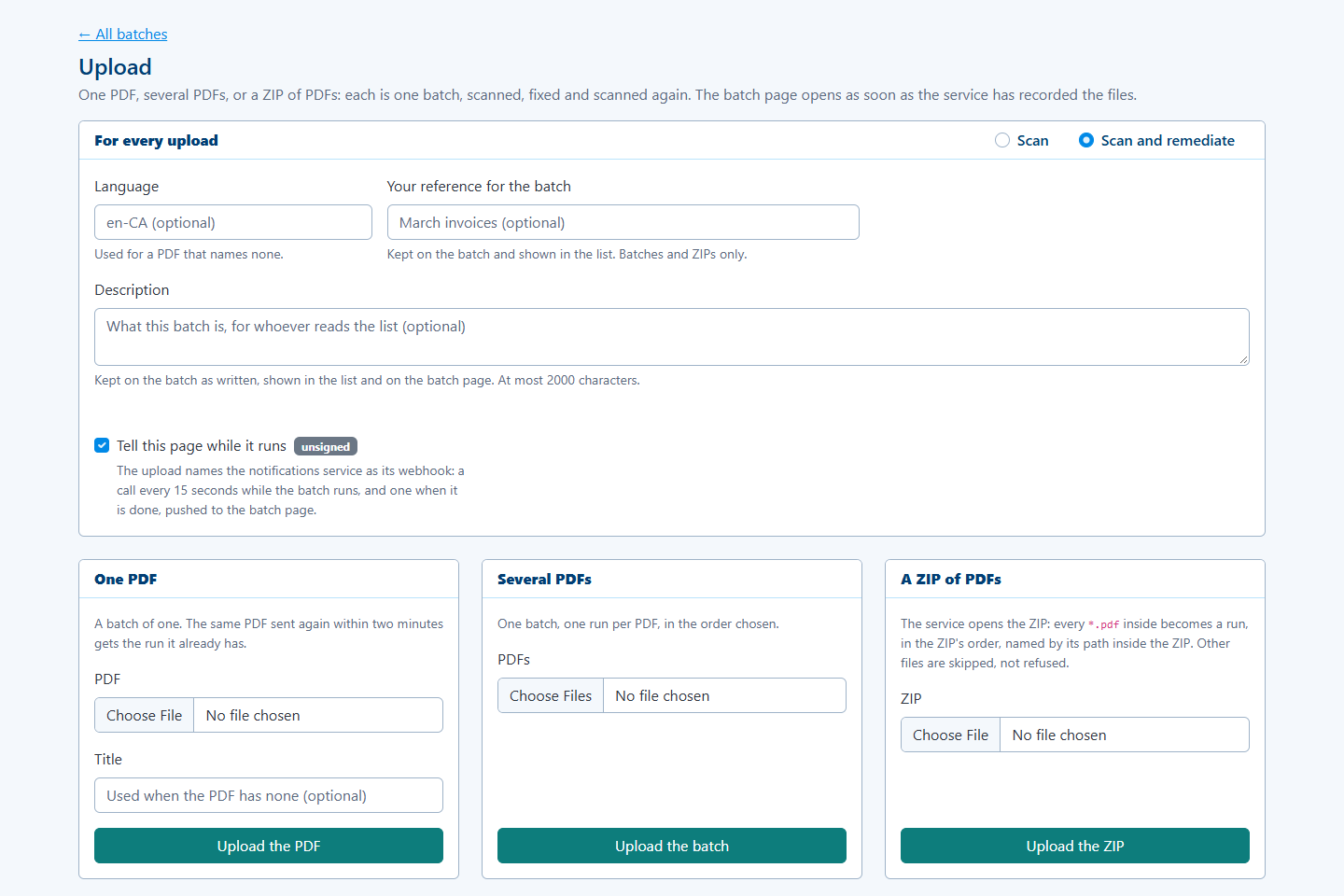Click the Upload page heading

coord(115,67)
